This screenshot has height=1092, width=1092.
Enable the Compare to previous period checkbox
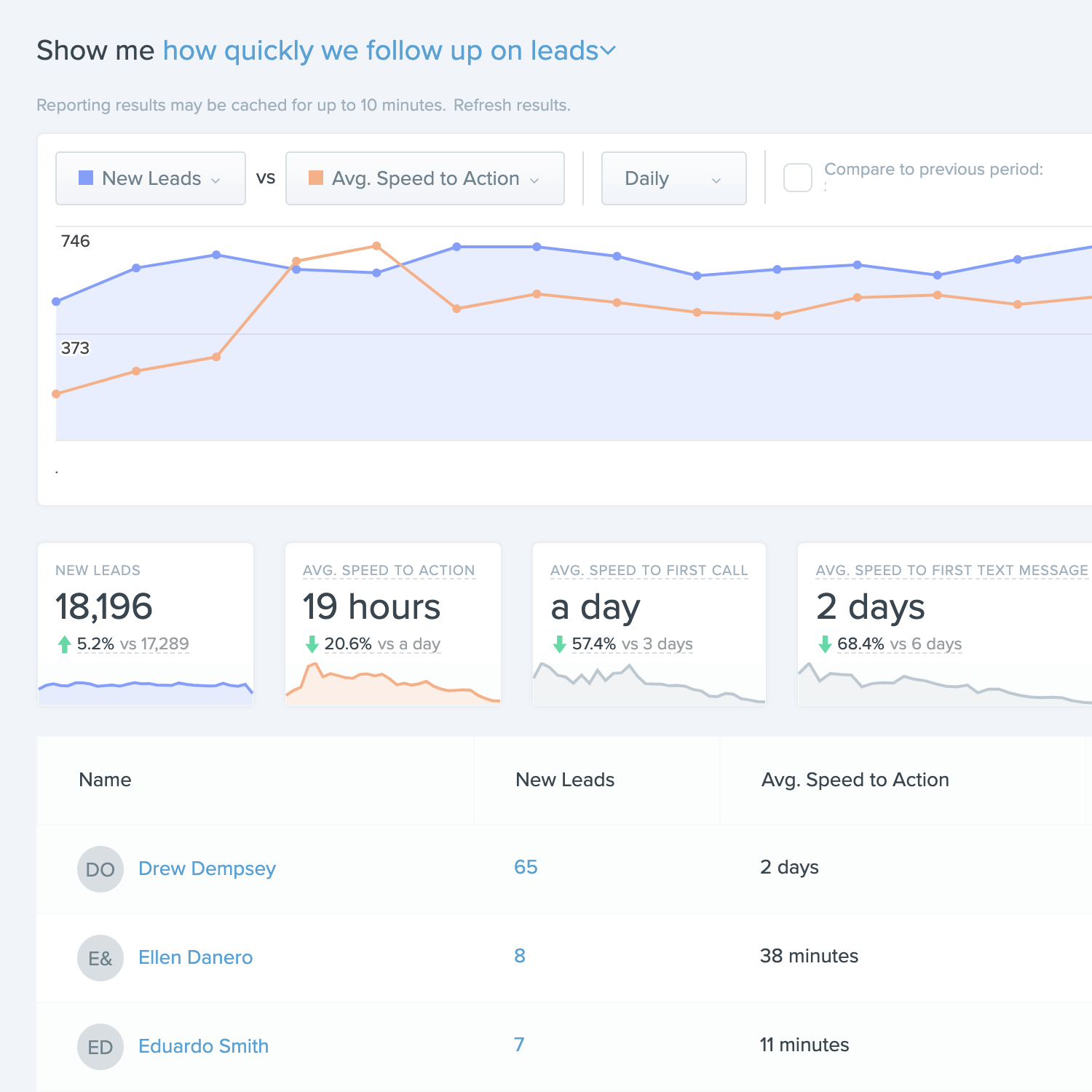tap(798, 178)
